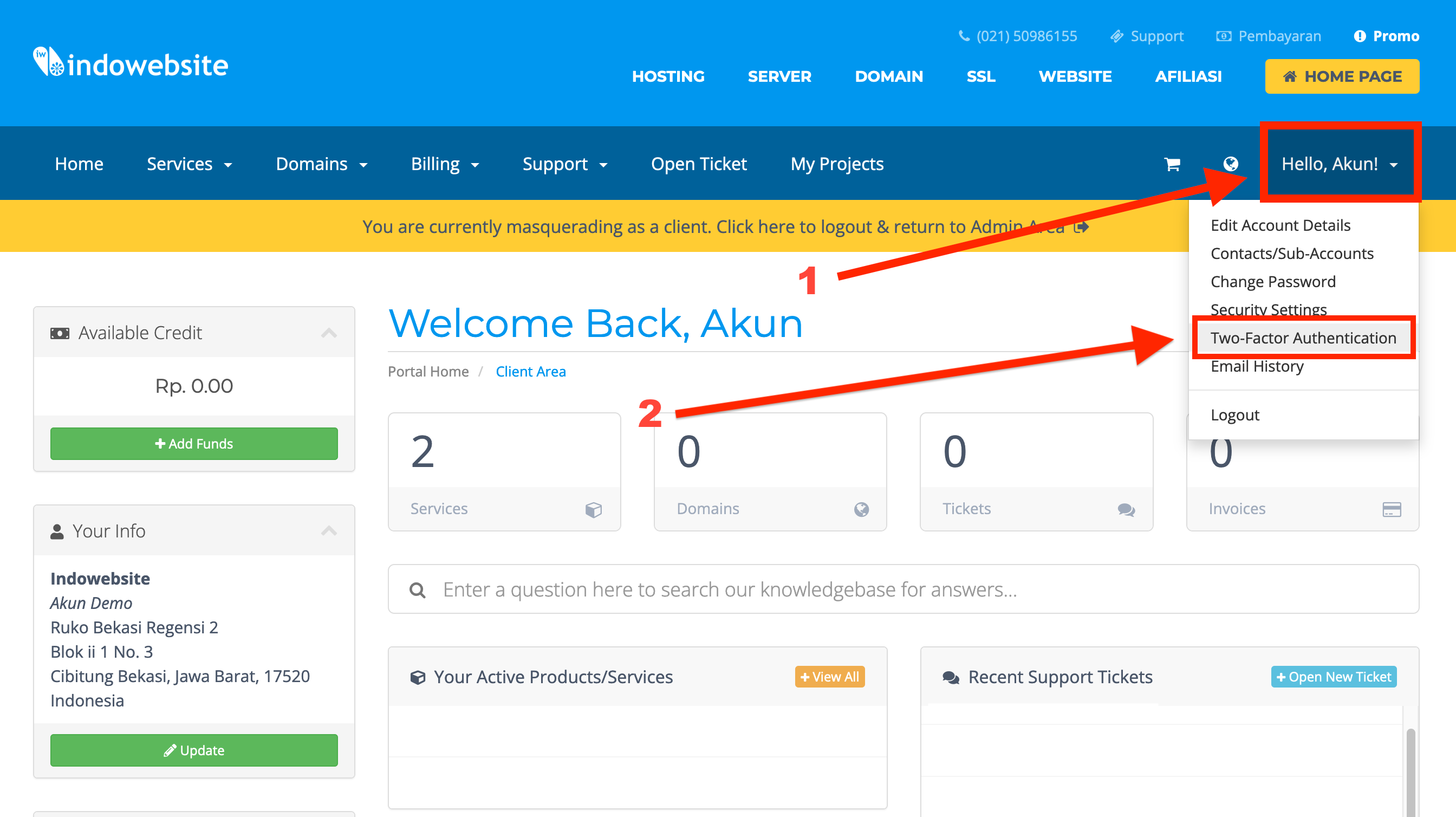
Task: Open the shopping cart icon
Action: 1172,164
